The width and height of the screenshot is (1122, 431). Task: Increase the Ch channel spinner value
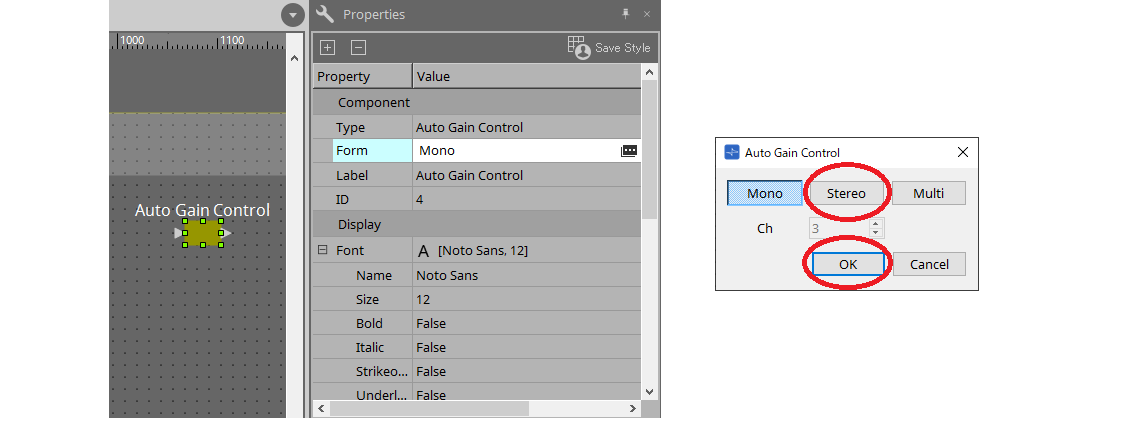(877, 224)
